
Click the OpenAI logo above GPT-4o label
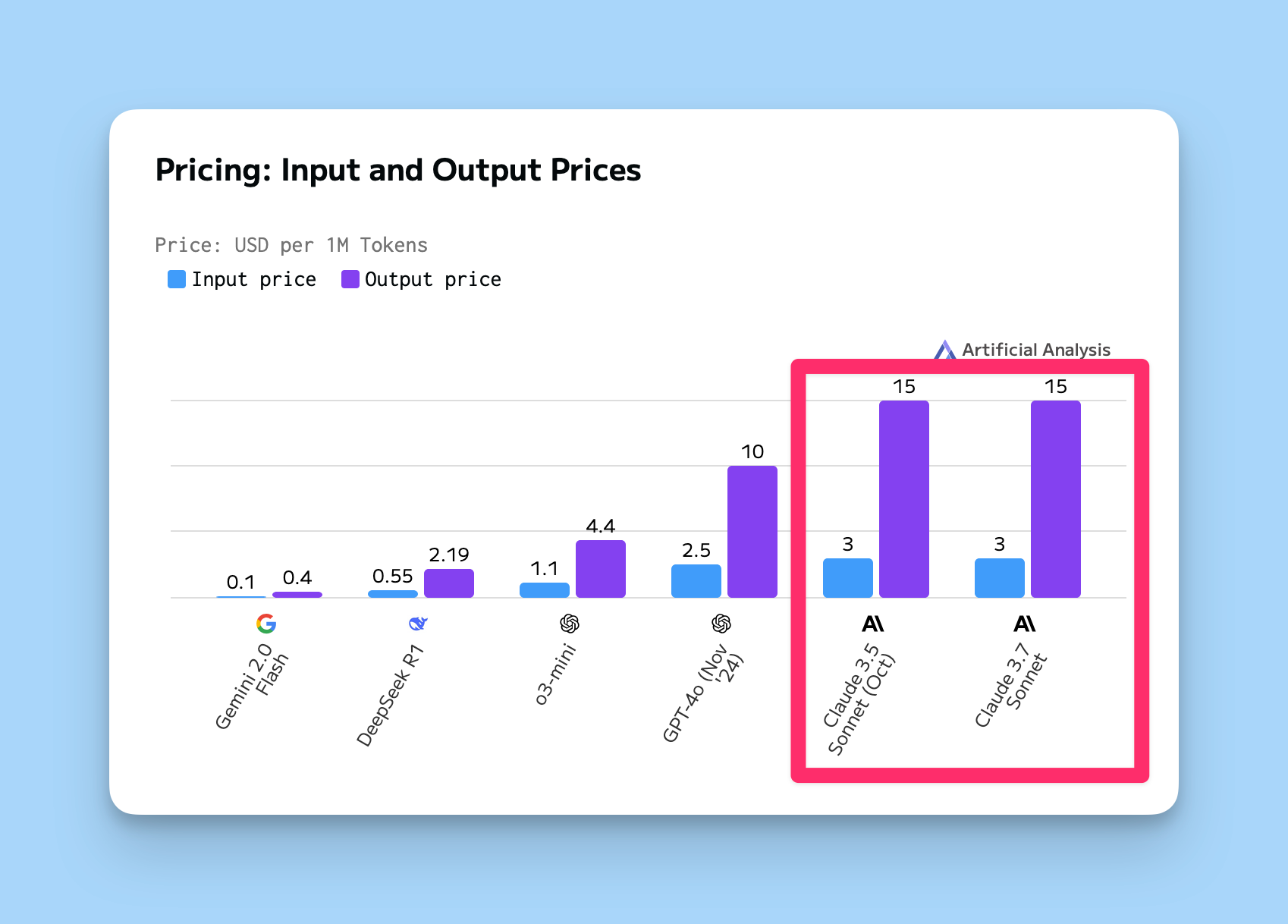pos(721,624)
